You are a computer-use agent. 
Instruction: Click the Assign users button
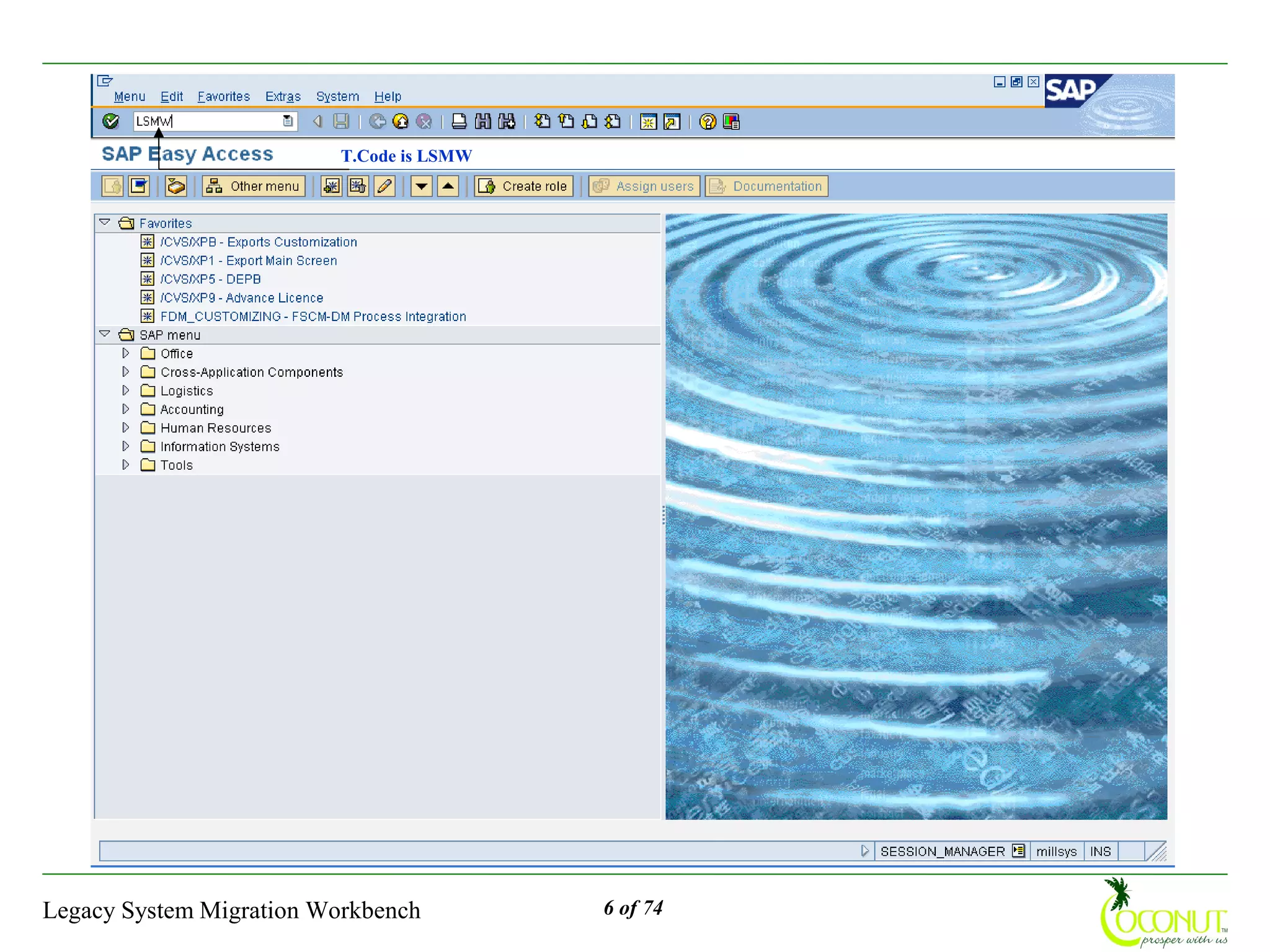(x=644, y=186)
